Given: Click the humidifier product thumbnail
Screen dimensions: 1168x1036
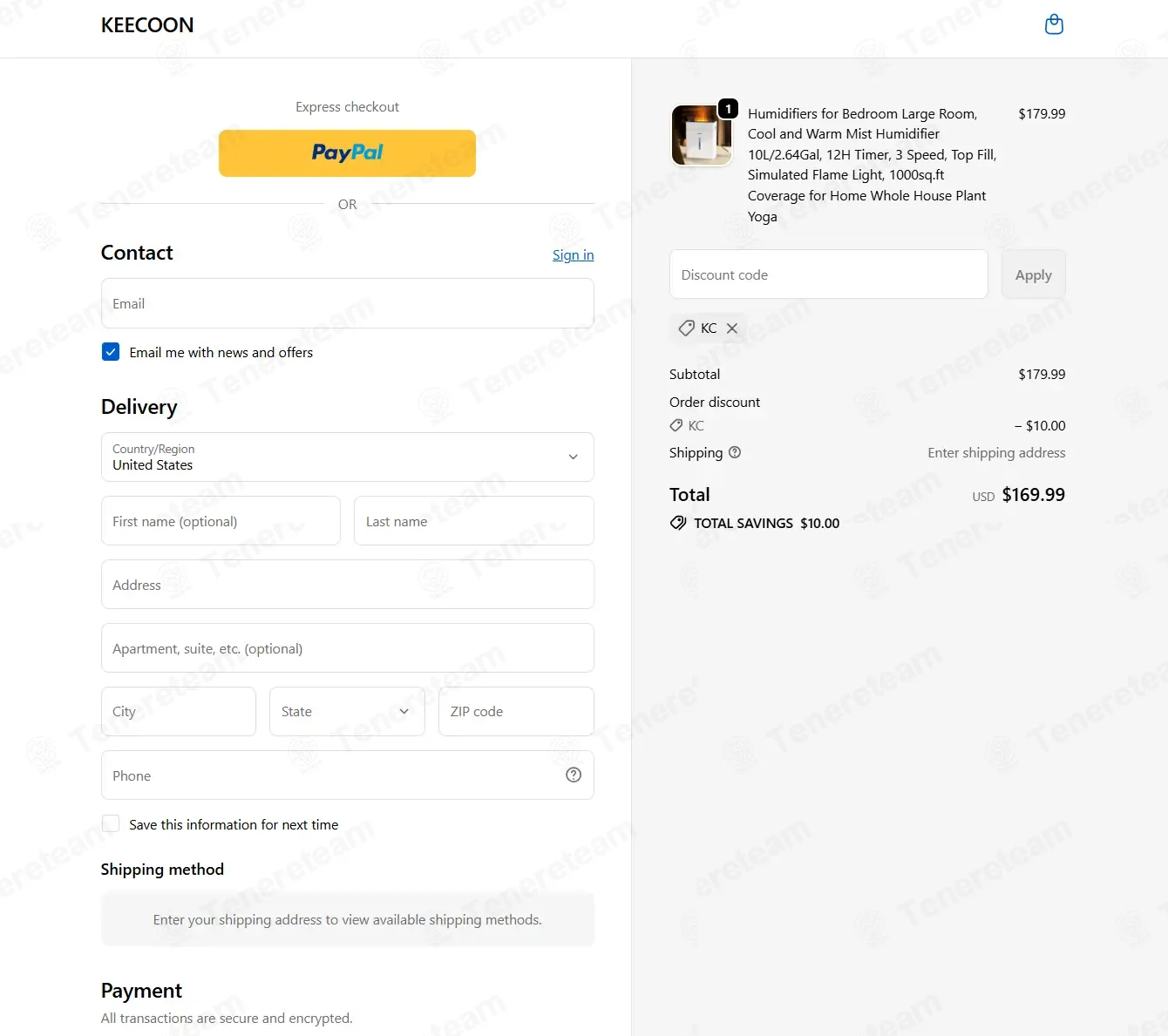Looking at the screenshot, I should (x=701, y=135).
